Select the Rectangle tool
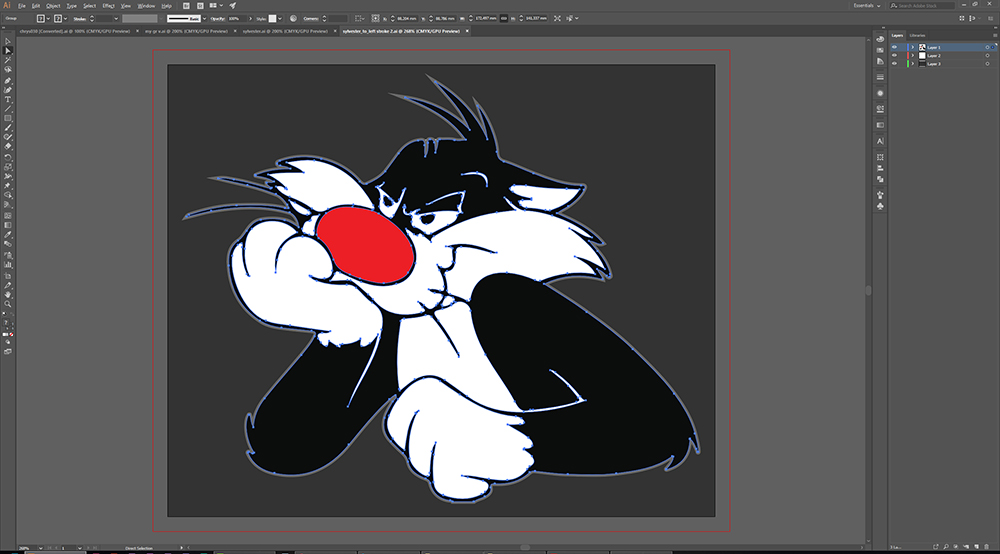Screen dimensions: 1000x554 [8, 119]
